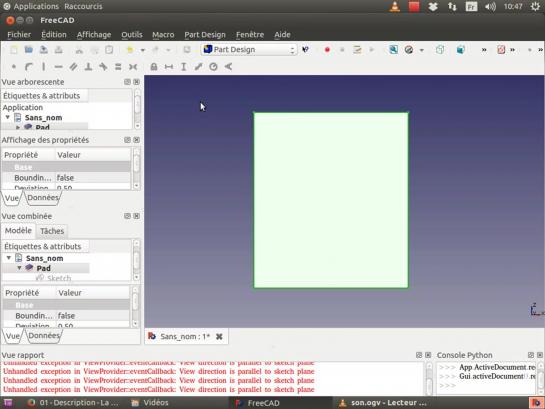
Task: Apply the angle constraint icon
Action: click(x=228, y=66)
